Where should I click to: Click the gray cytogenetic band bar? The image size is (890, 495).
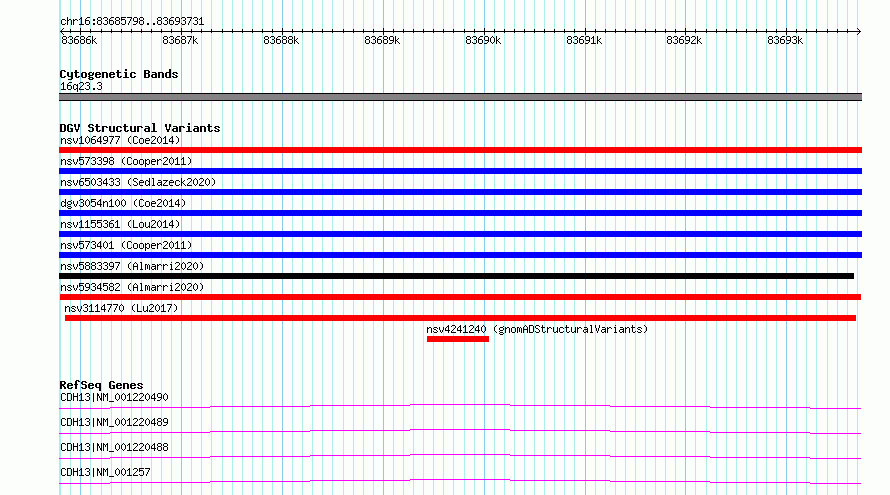pyautogui.click(x=460, y=97)
